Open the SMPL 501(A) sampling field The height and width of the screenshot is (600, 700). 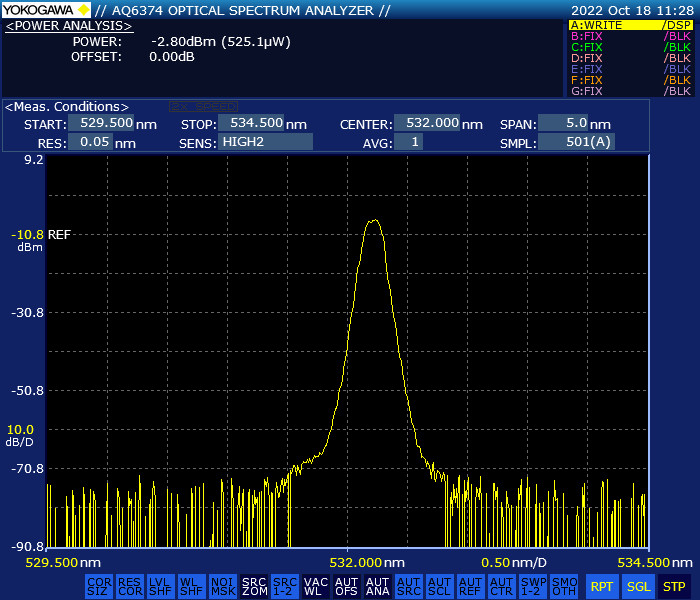pyautogui.click(x=577, y=142)
